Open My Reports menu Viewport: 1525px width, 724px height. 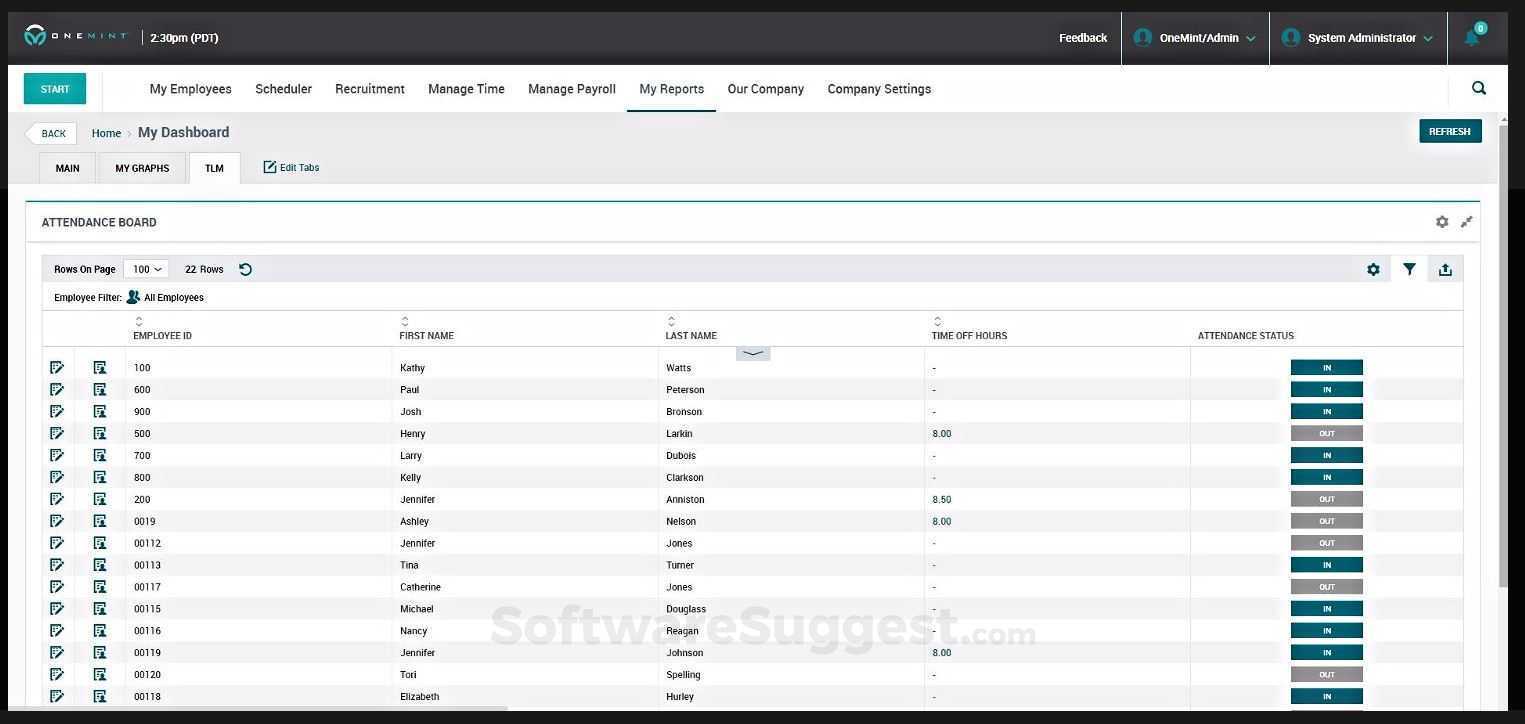pos(671,89)
